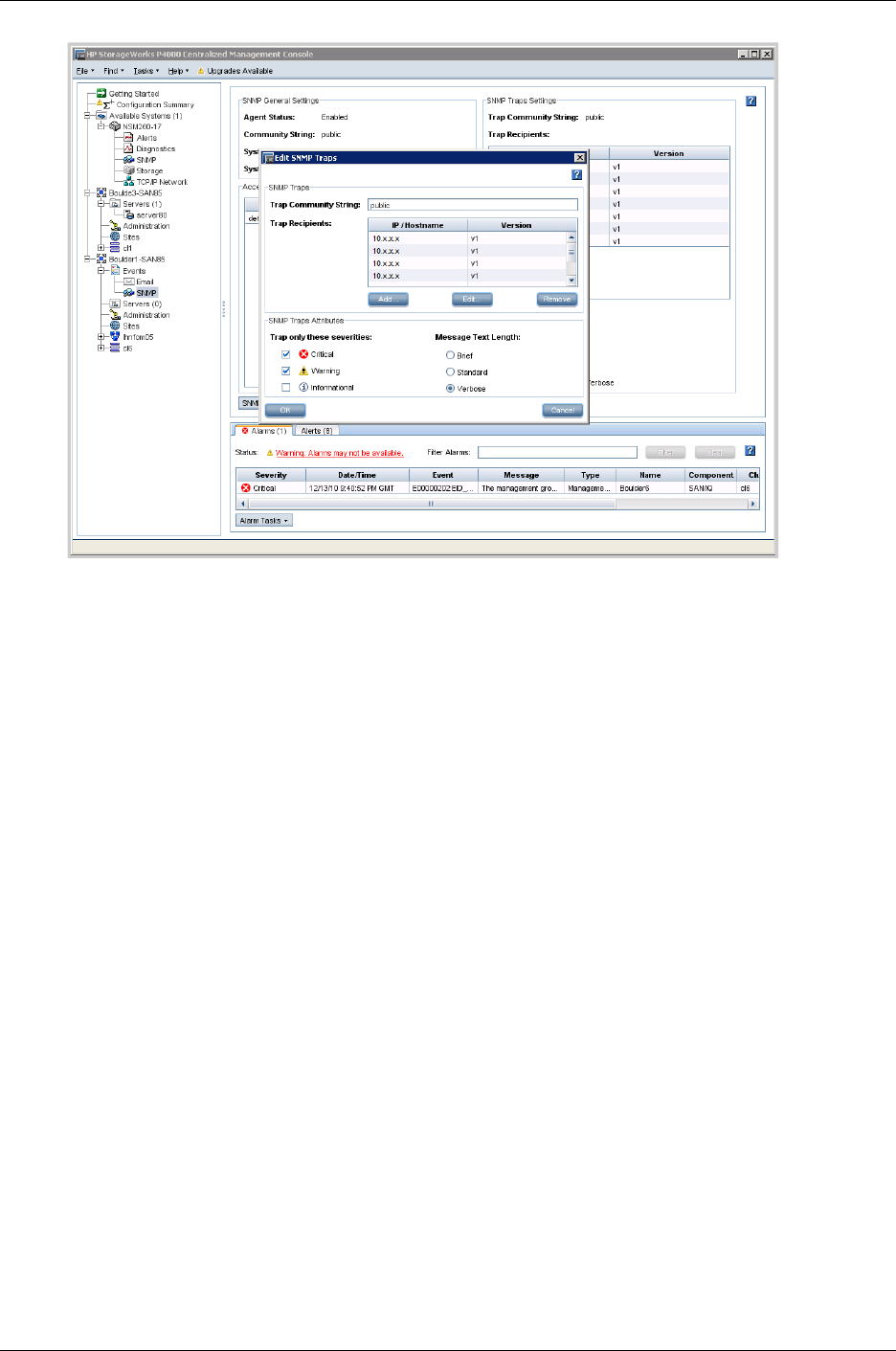Click the Diagnostics chart icon
Screen dimensions: 896x1351
point(128,148)
